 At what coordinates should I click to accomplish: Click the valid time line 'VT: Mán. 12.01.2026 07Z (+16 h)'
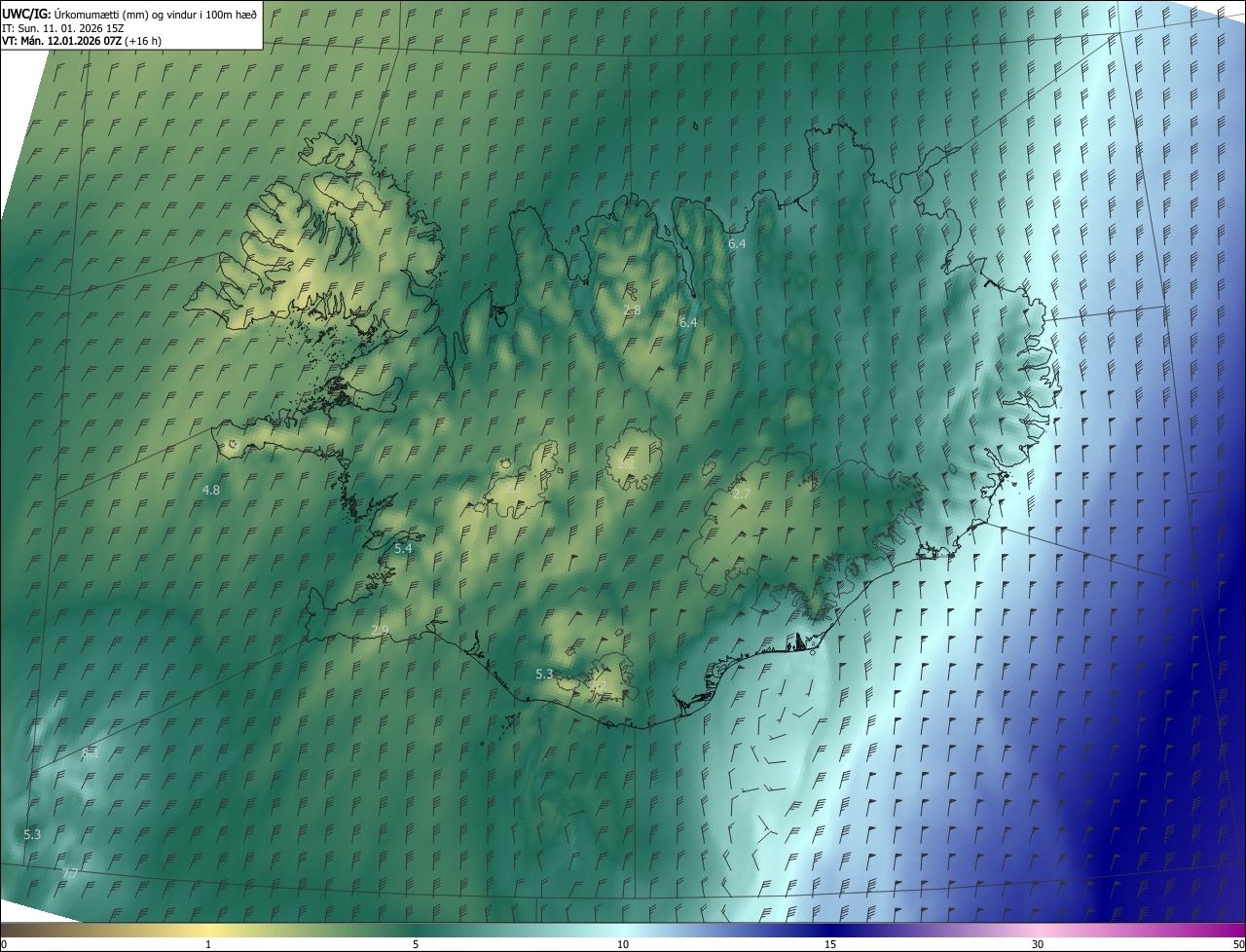point(82,41)
